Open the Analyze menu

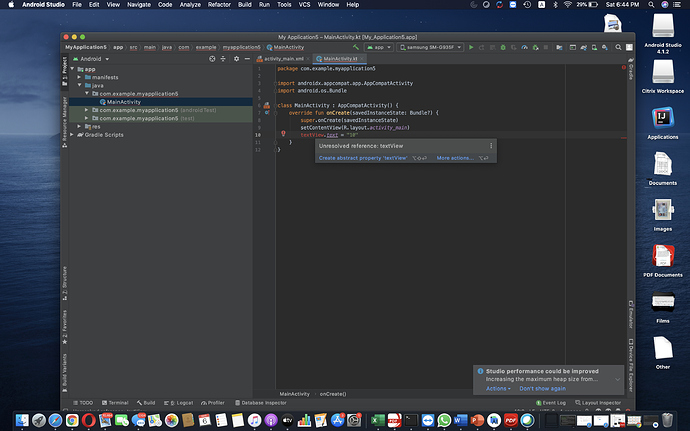[x=190, y=4]
